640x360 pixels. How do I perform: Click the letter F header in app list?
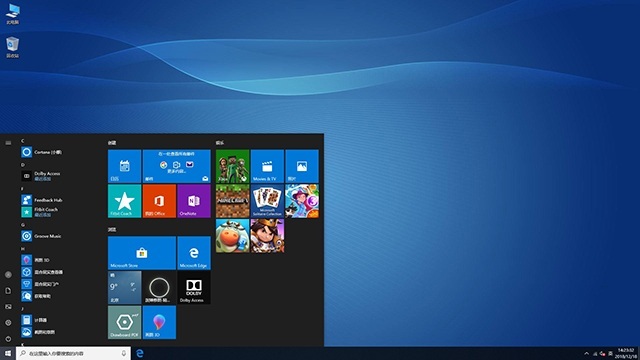(22, 189)
